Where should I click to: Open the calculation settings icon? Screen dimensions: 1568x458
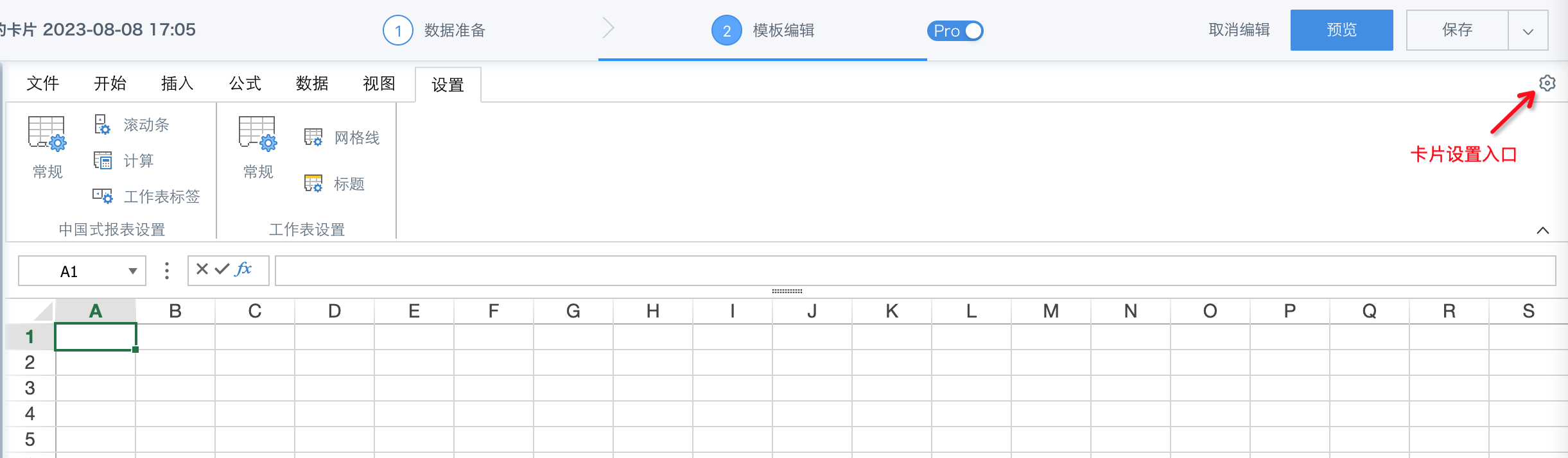pyautogui.click(x=102, y=160)
